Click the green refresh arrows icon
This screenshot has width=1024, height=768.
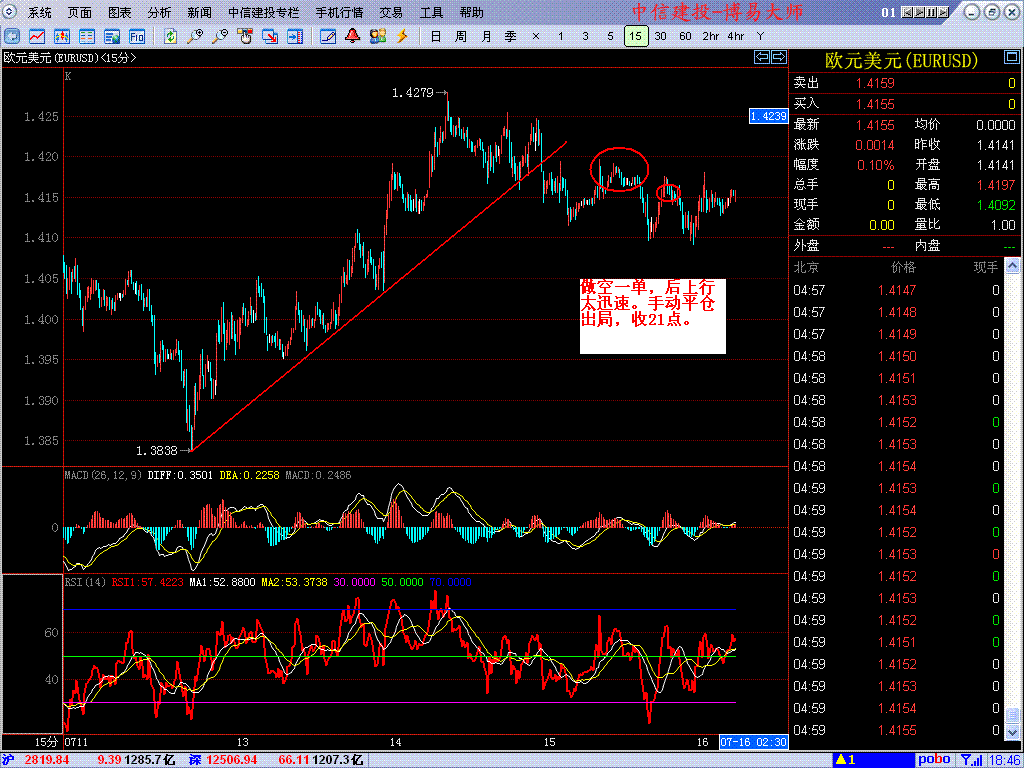click(x=170, y=36)
